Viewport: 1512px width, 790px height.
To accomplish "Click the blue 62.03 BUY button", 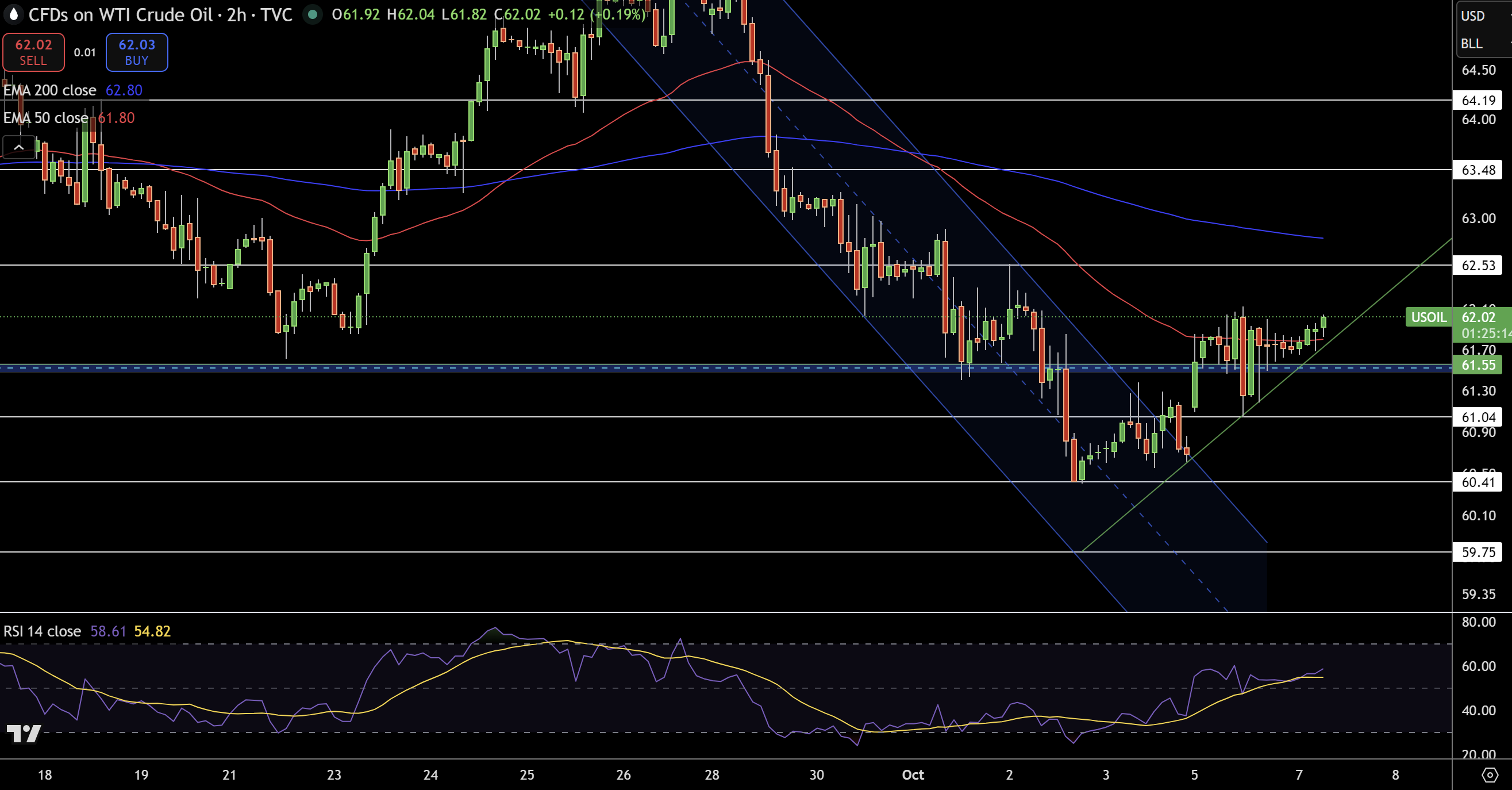I will pos(137,52).
